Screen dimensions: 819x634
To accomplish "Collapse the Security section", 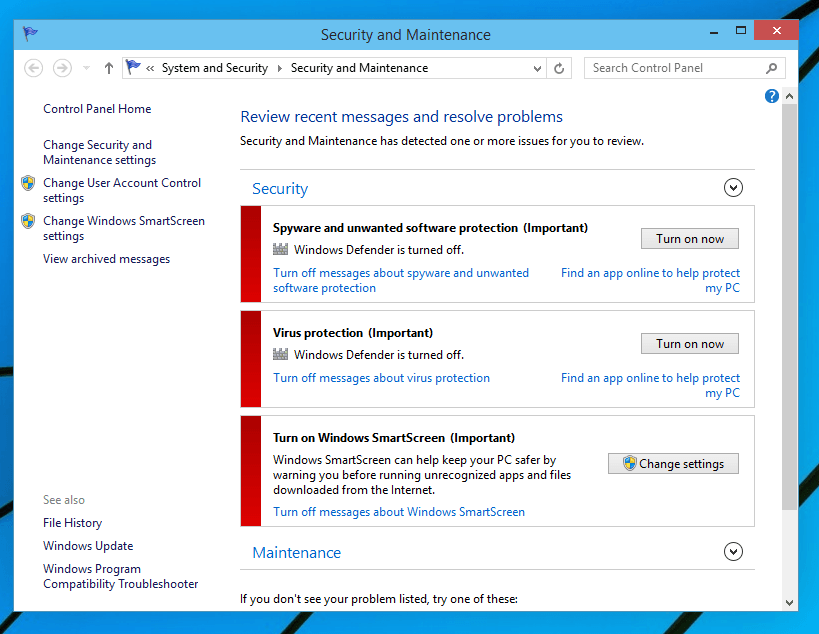I will 733,187.
